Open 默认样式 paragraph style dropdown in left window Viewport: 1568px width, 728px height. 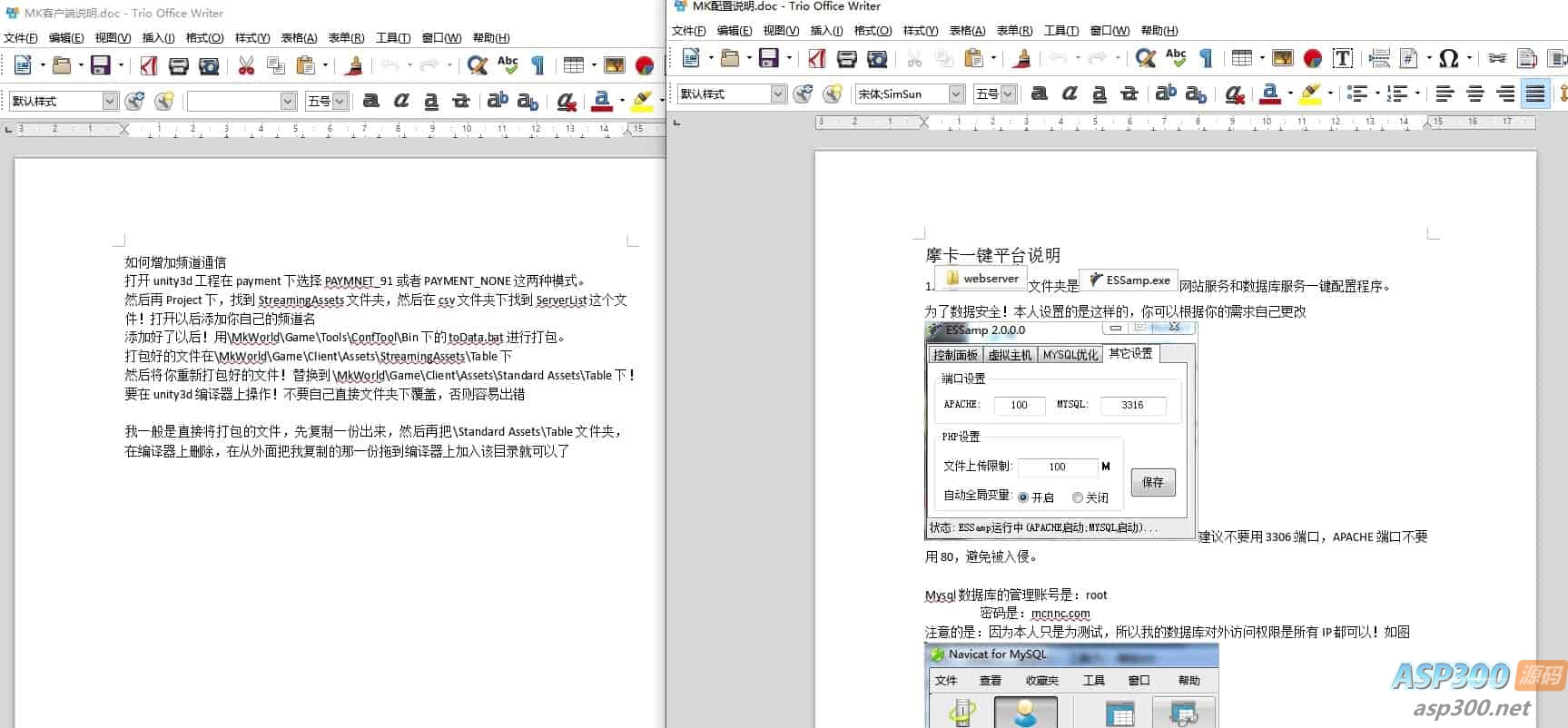coord(110,101)
